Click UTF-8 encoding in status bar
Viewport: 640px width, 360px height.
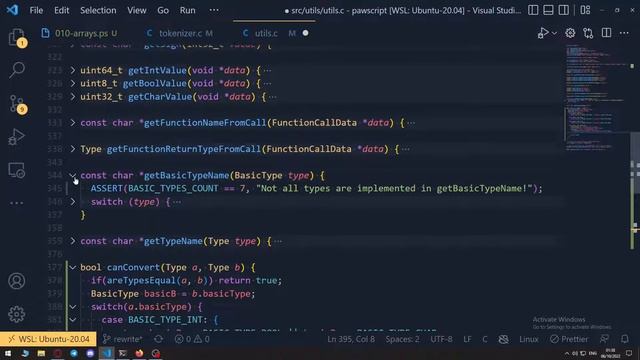coord(441,339)
